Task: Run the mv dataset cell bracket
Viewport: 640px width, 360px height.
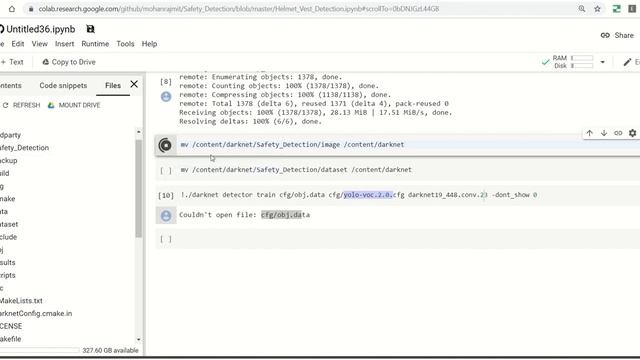Action: pos(166,170)
